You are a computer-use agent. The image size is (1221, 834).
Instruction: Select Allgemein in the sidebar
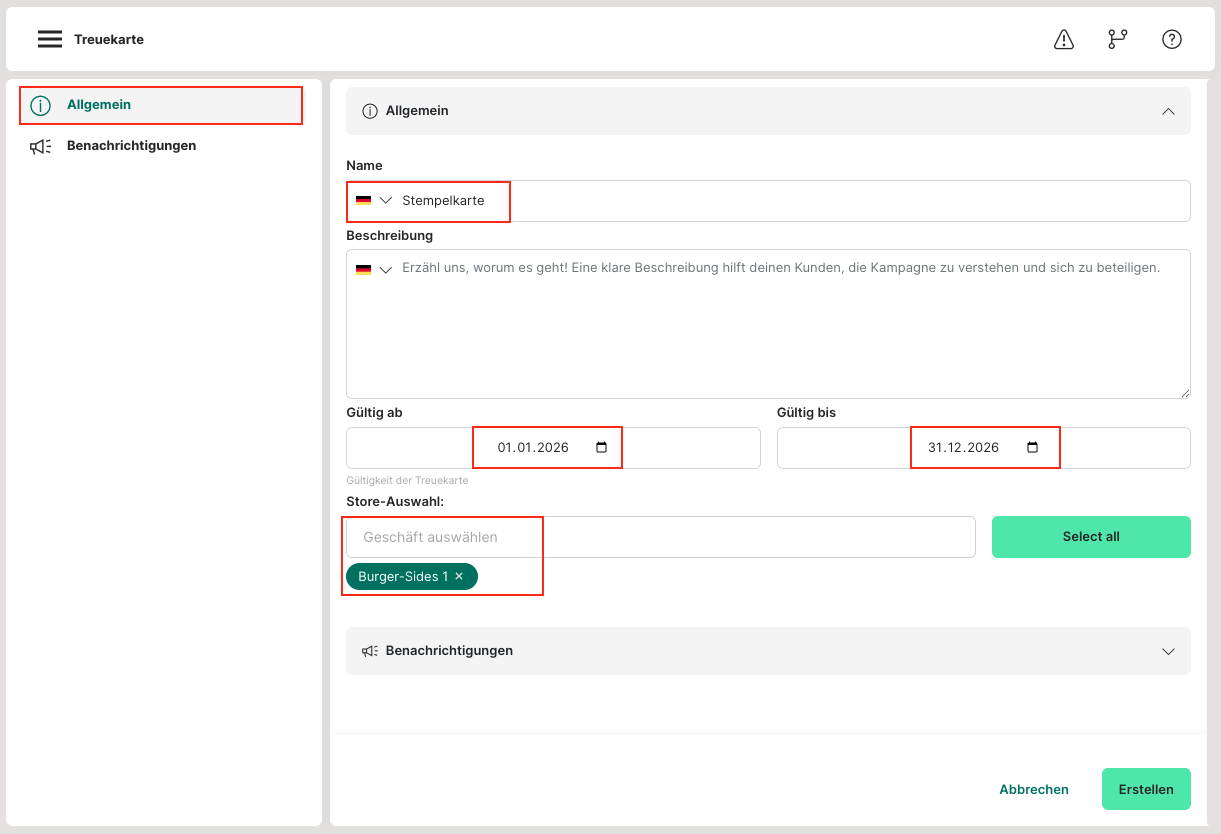[x=99, y=105]
